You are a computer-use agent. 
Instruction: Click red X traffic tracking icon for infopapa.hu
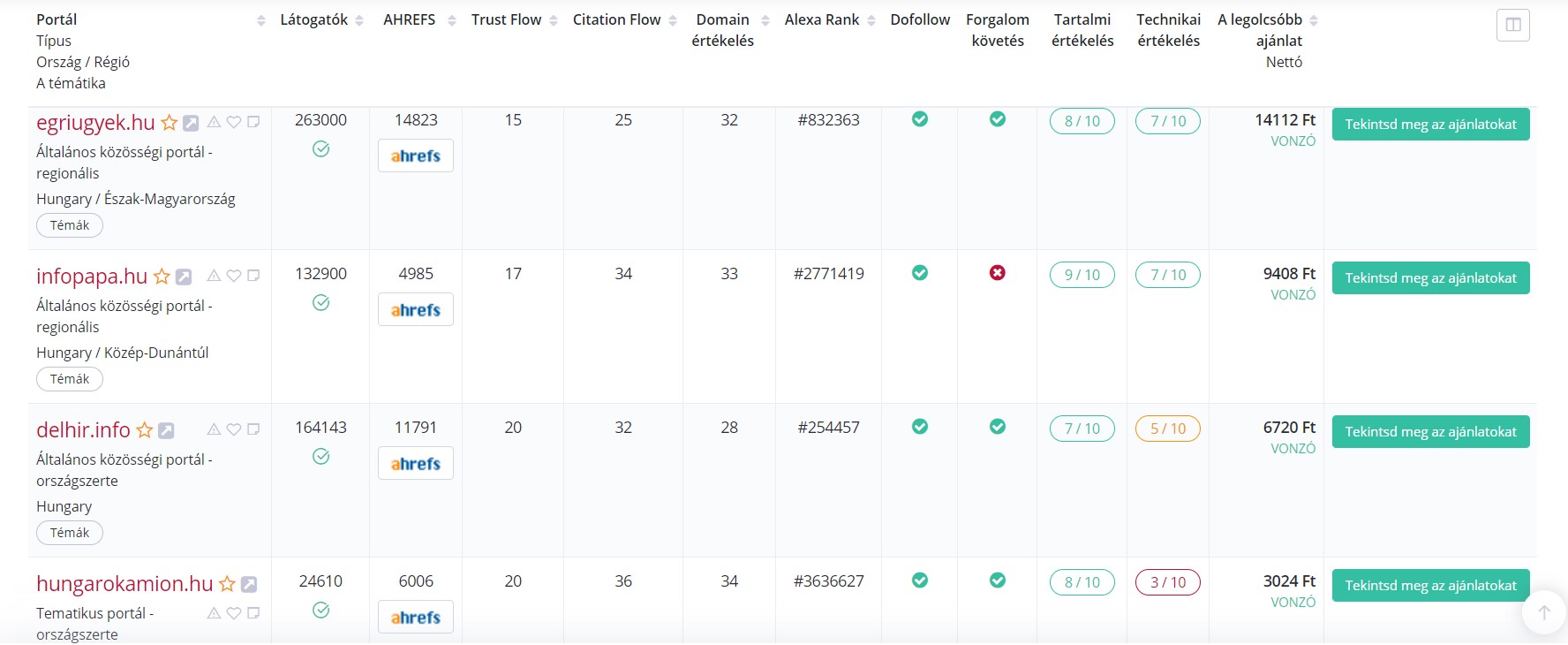(998, 273)
